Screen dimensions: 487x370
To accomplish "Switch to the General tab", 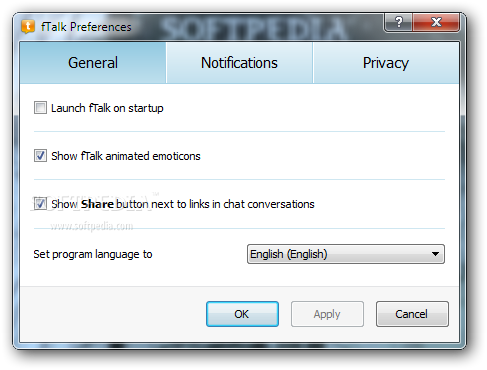I will click(x=93, y=63).
